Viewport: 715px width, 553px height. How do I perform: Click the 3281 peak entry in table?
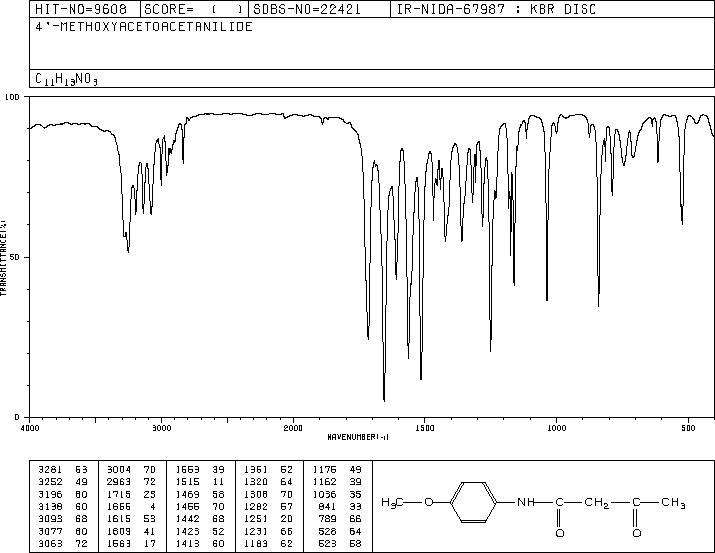62,470
